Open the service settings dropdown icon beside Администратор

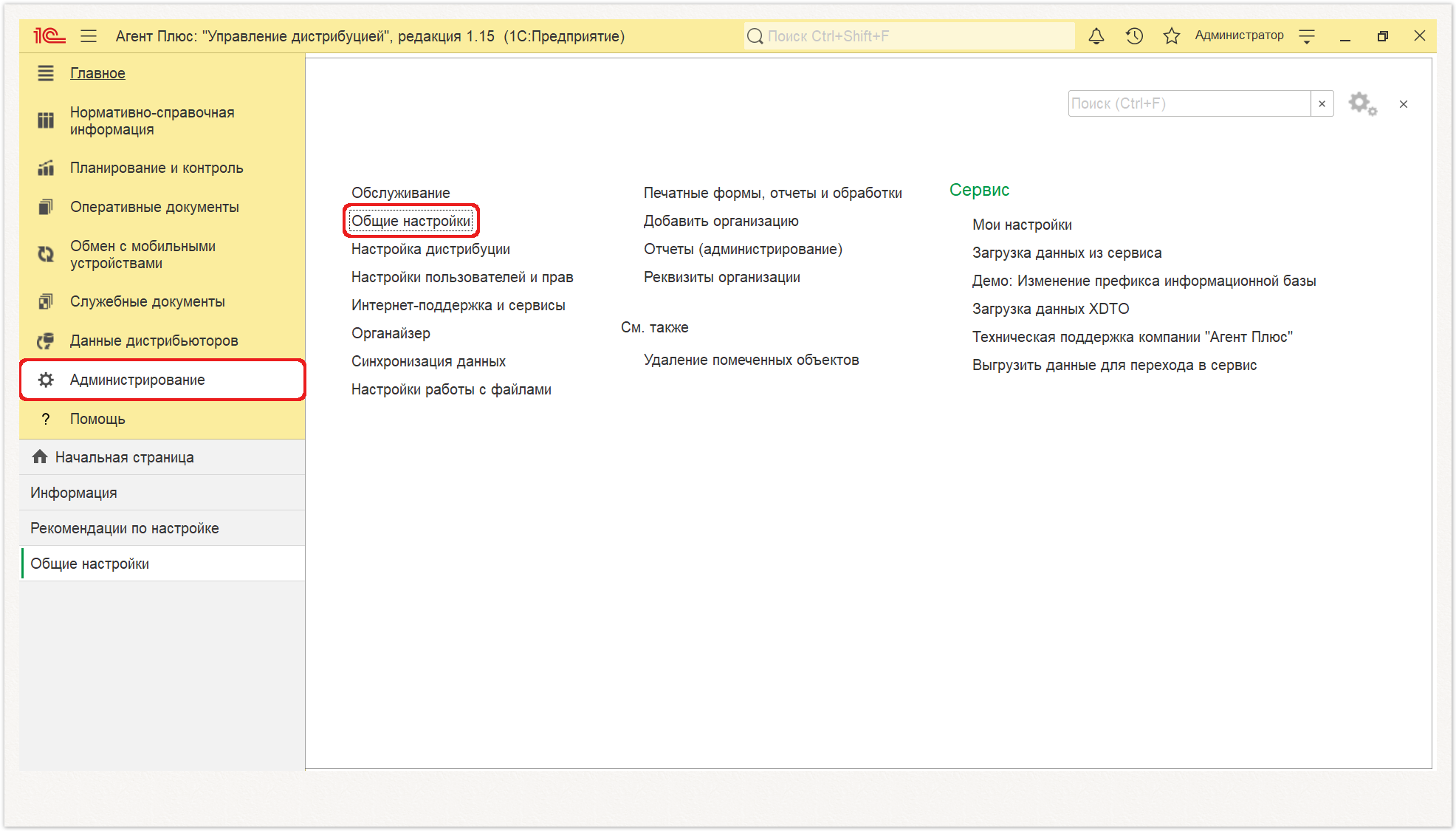(1307, 36)
